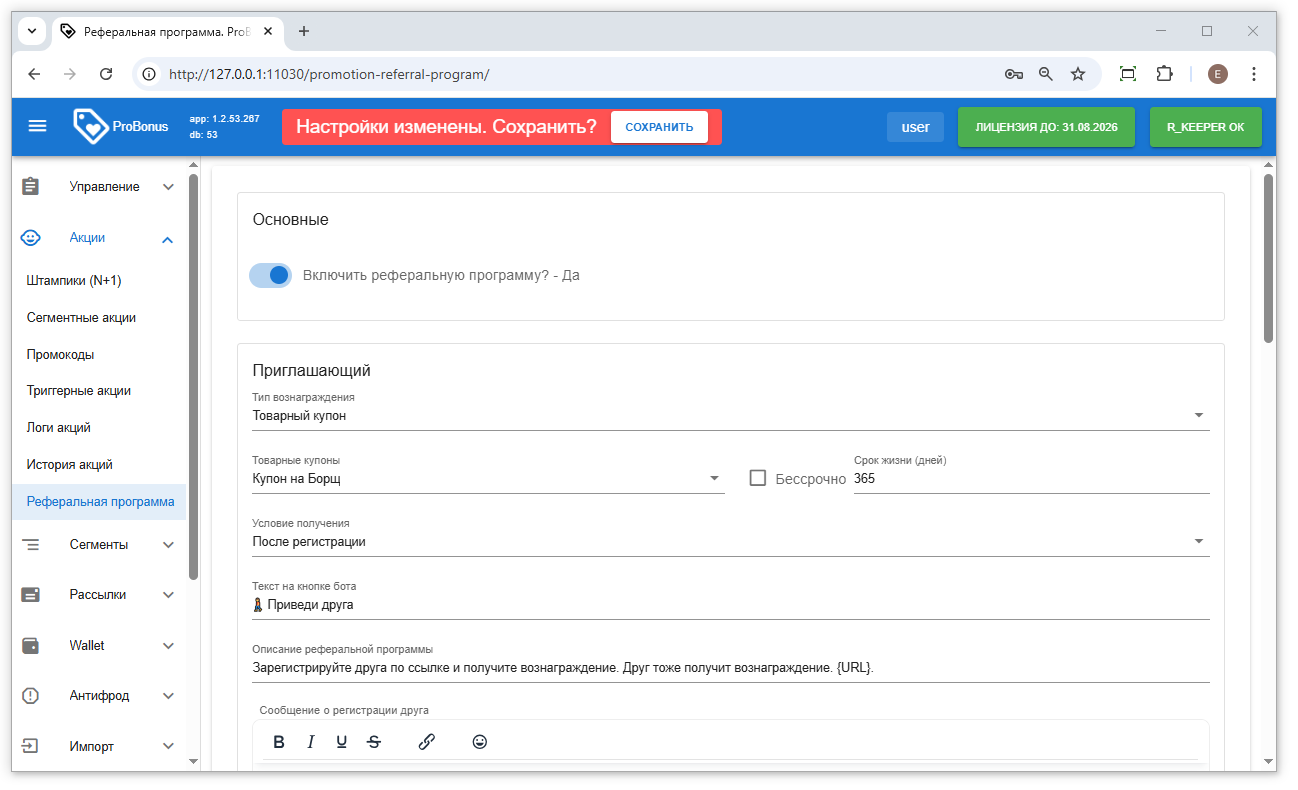
Task: Click the Сохранить button
Action: click(659, 127)
